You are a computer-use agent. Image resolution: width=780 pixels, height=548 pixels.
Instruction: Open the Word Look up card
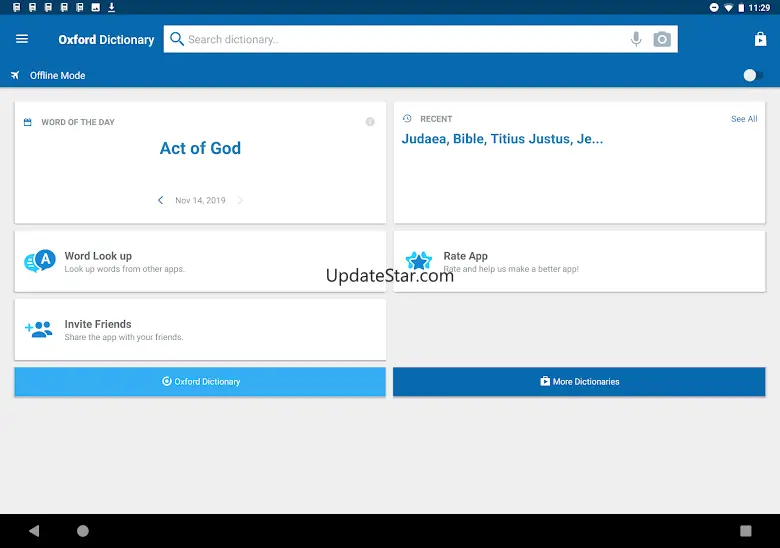[200, 261]
